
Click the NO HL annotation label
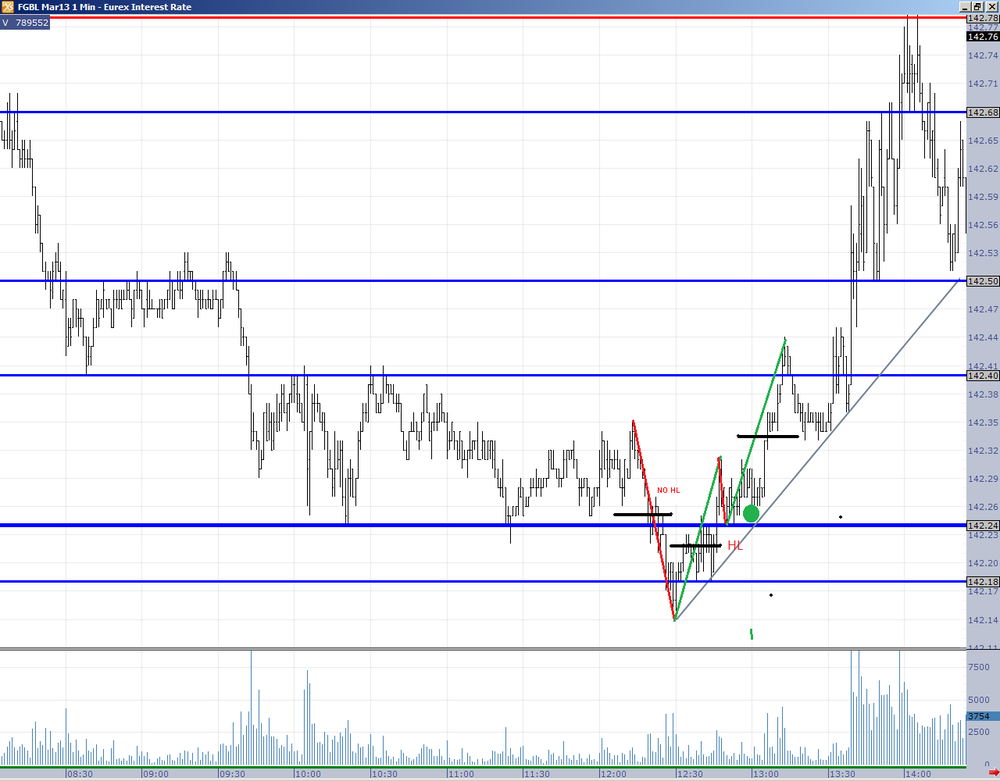pyautogui.click(x=668, y=490)
